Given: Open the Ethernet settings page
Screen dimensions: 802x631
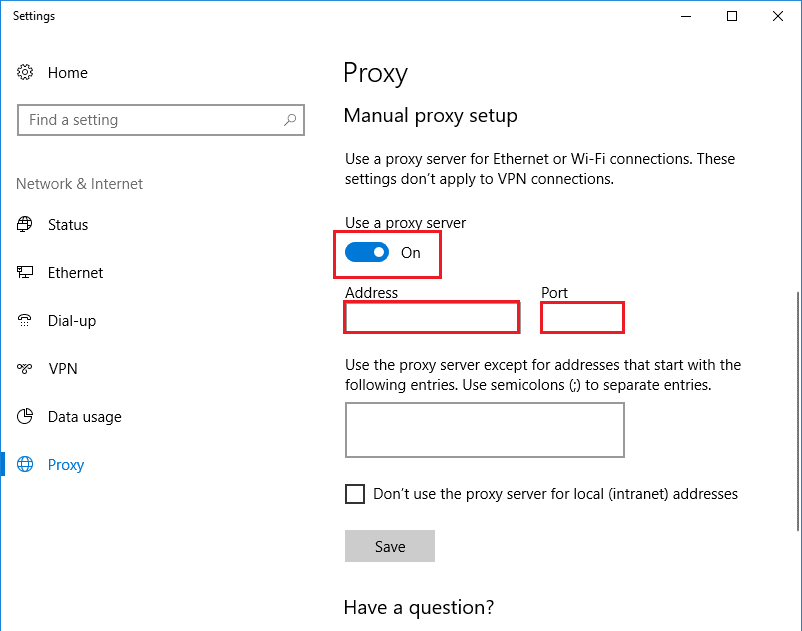Looking at the screenshot, I should tap(75, 273).
